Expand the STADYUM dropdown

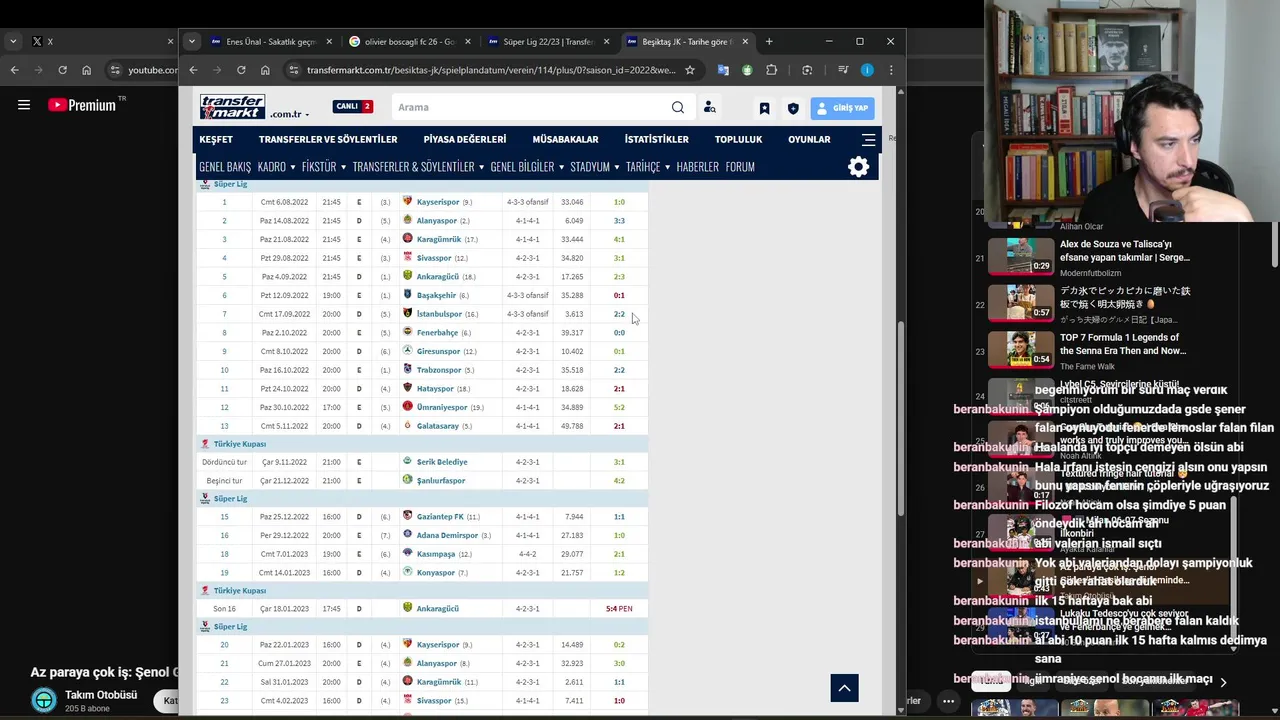click(595, 167)
